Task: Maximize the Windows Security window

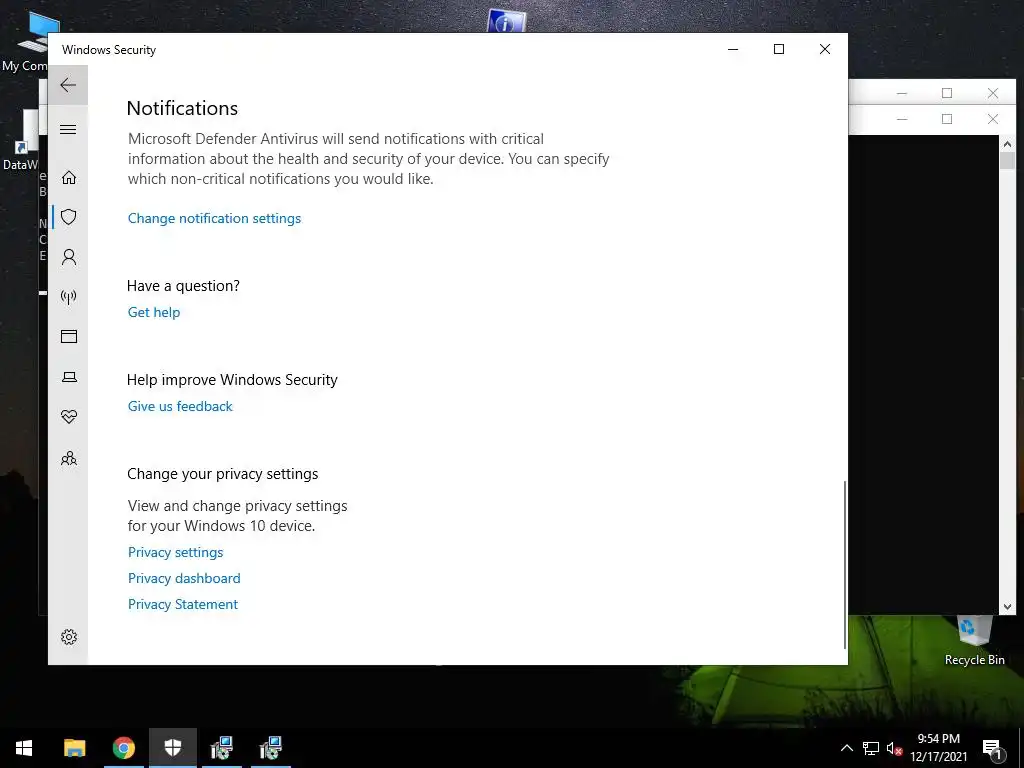Action: [x=778, y=50]
